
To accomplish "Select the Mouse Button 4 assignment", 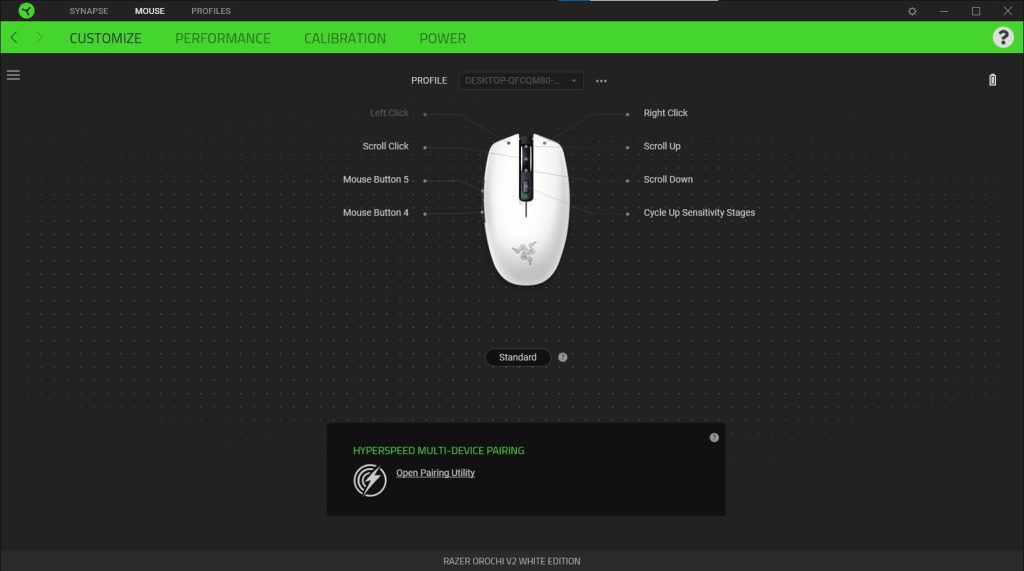I will [376, 213].
